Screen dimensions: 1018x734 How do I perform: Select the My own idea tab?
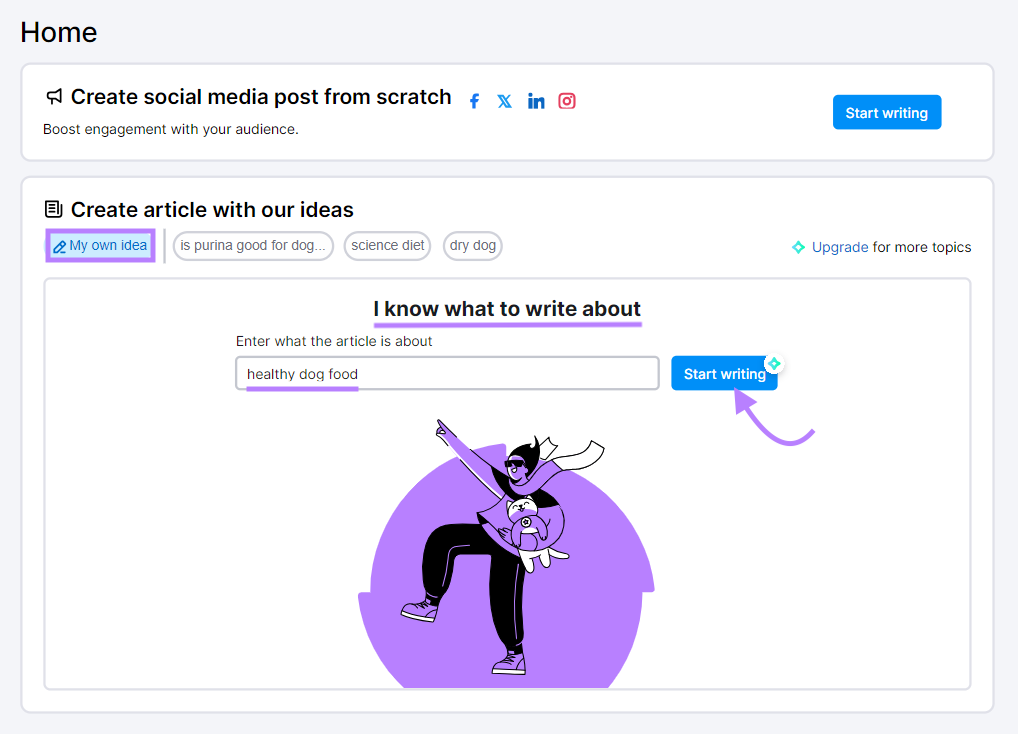tap(100, 246)
